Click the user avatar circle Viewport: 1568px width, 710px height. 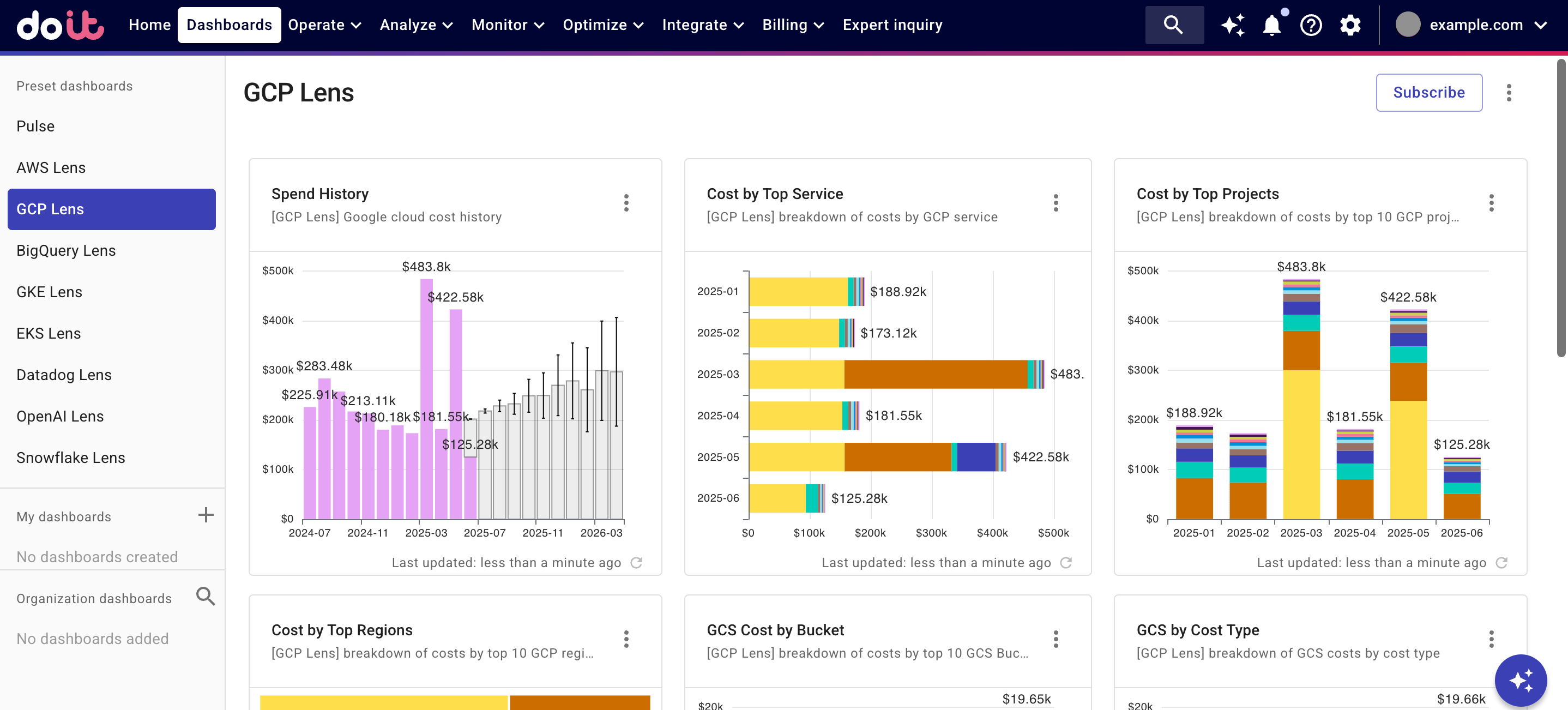tap(1407, 25)
